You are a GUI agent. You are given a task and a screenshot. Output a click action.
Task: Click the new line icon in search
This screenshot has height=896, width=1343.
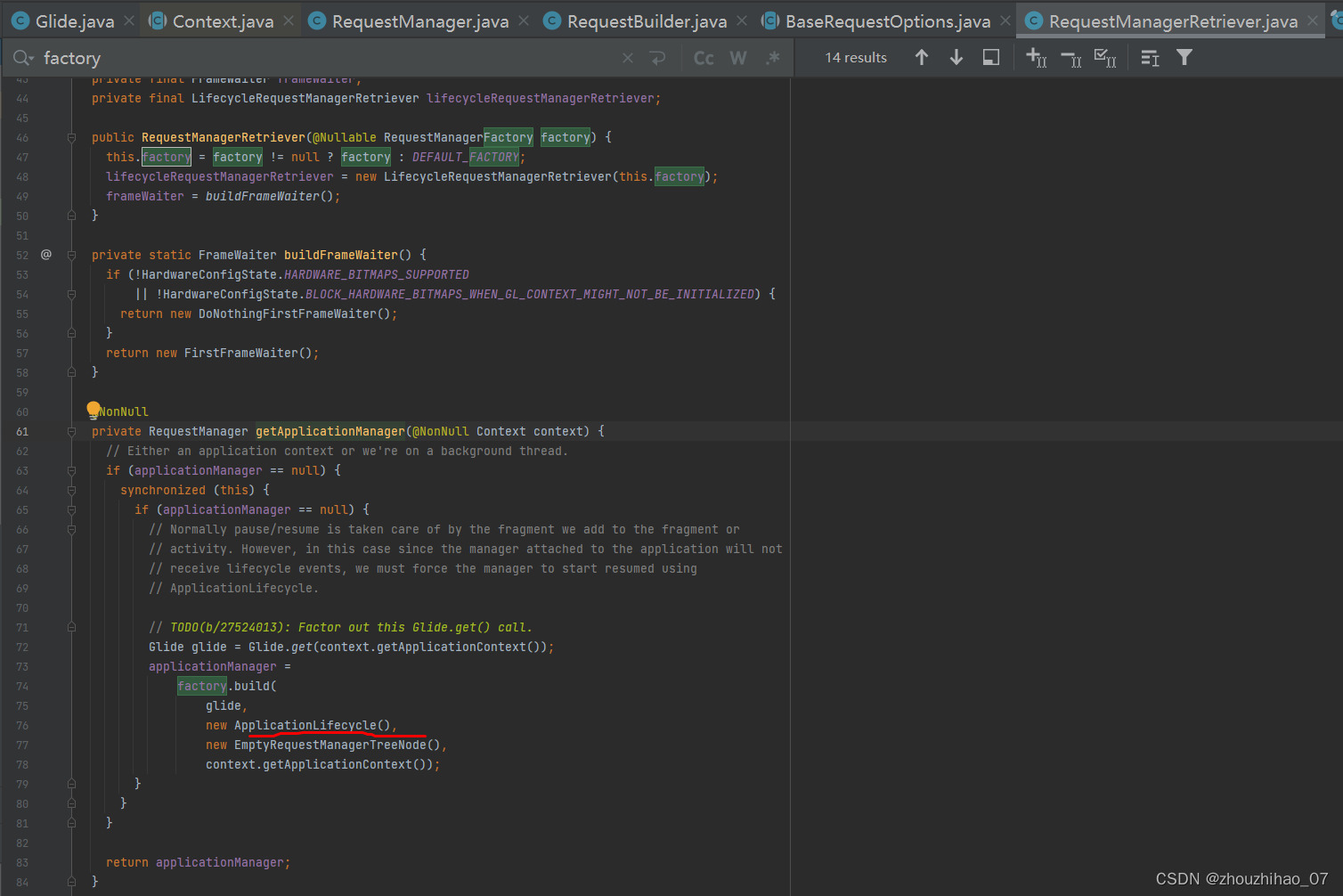tap(658, 58)
